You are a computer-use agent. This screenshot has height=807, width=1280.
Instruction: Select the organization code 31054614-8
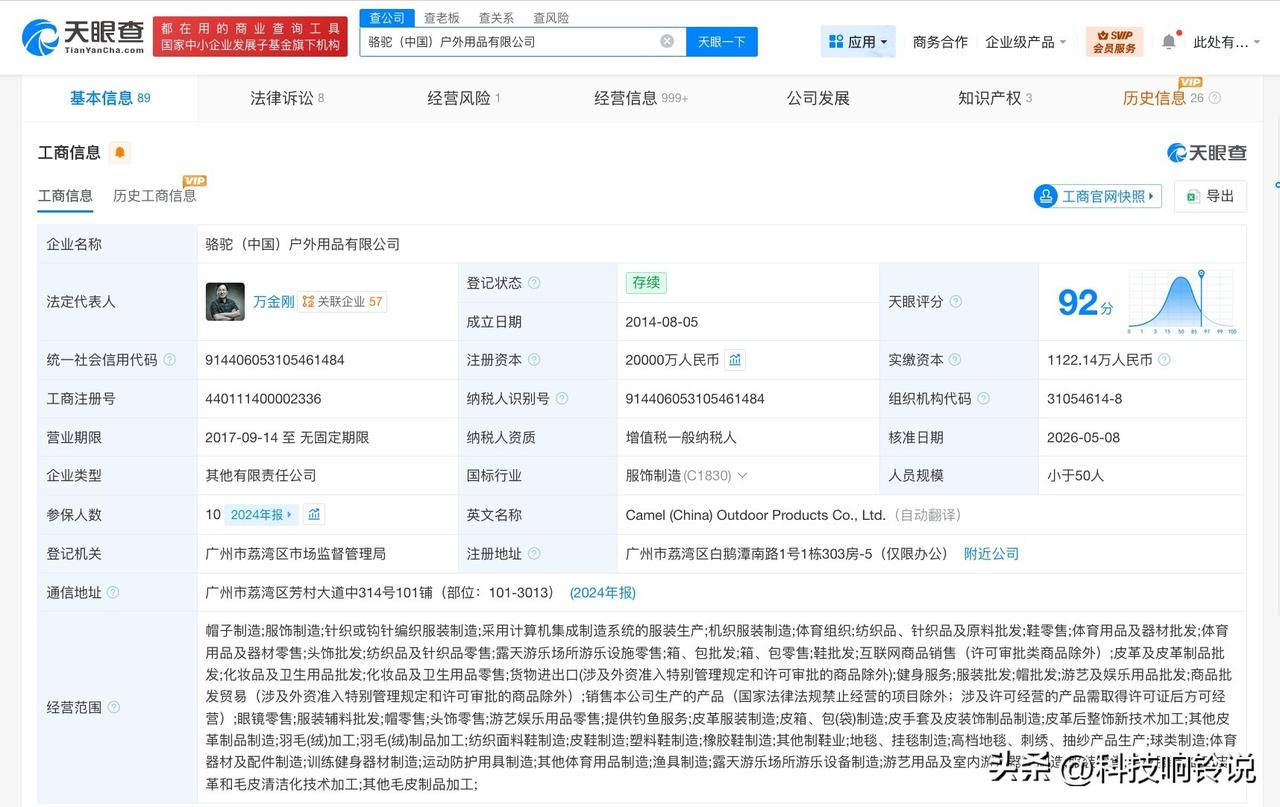click(x=1085, y=399)
